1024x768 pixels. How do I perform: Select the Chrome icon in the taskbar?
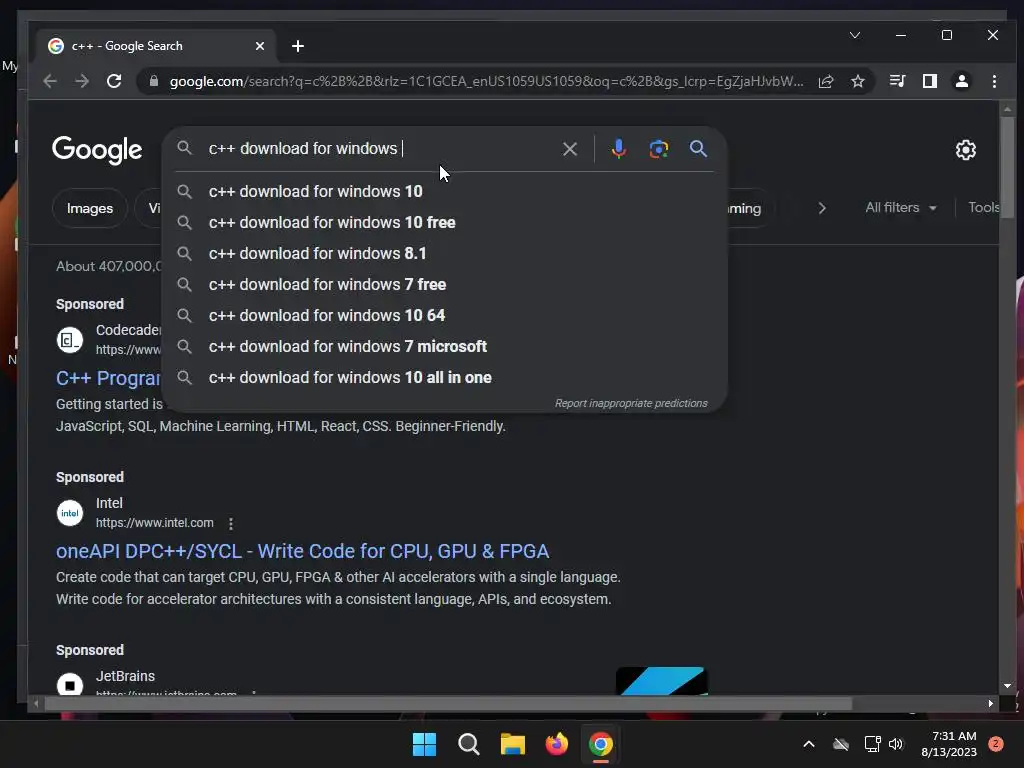click(601, 744)
